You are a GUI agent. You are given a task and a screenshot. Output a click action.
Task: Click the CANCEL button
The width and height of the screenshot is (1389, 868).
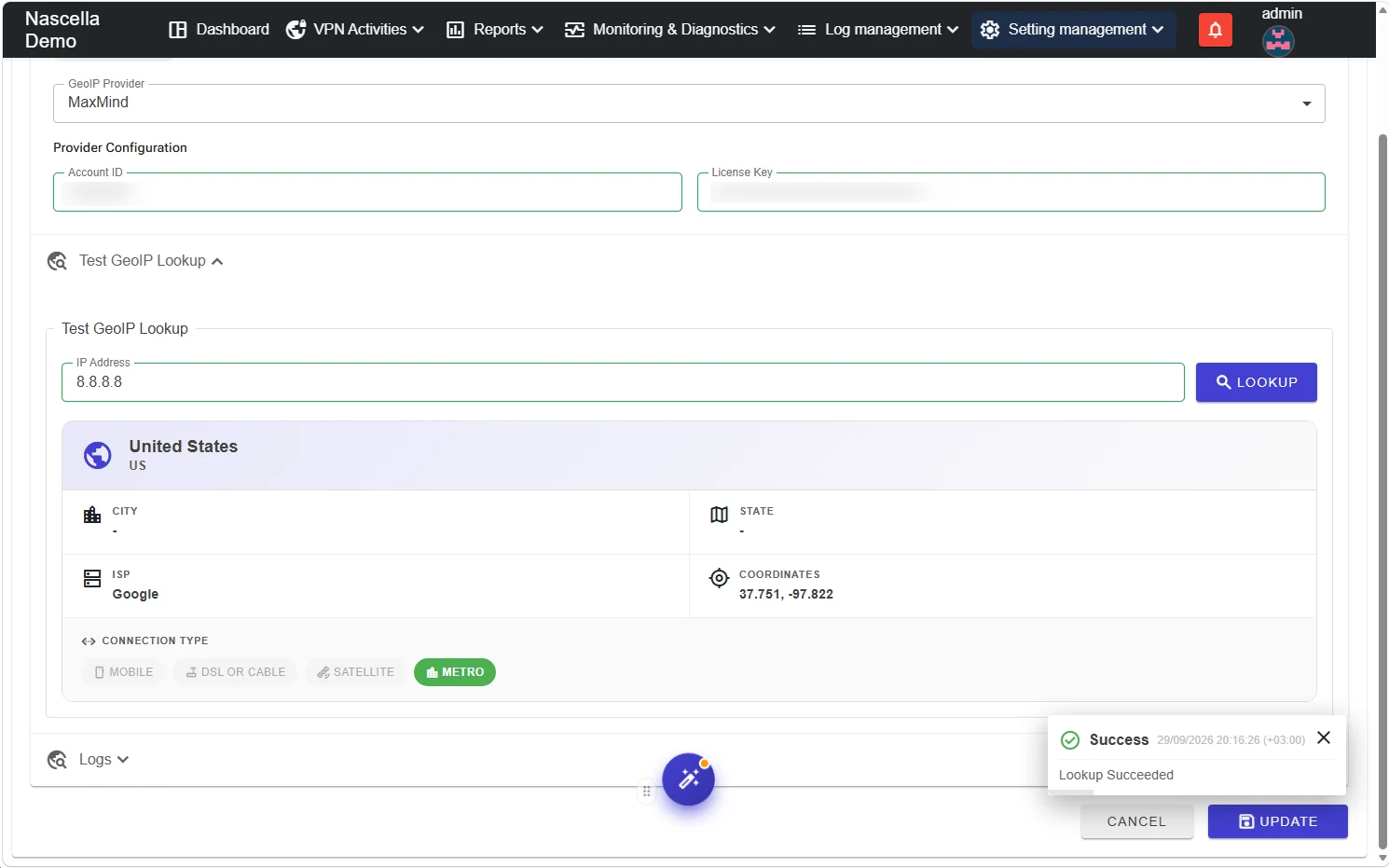tap(1136, 821)
